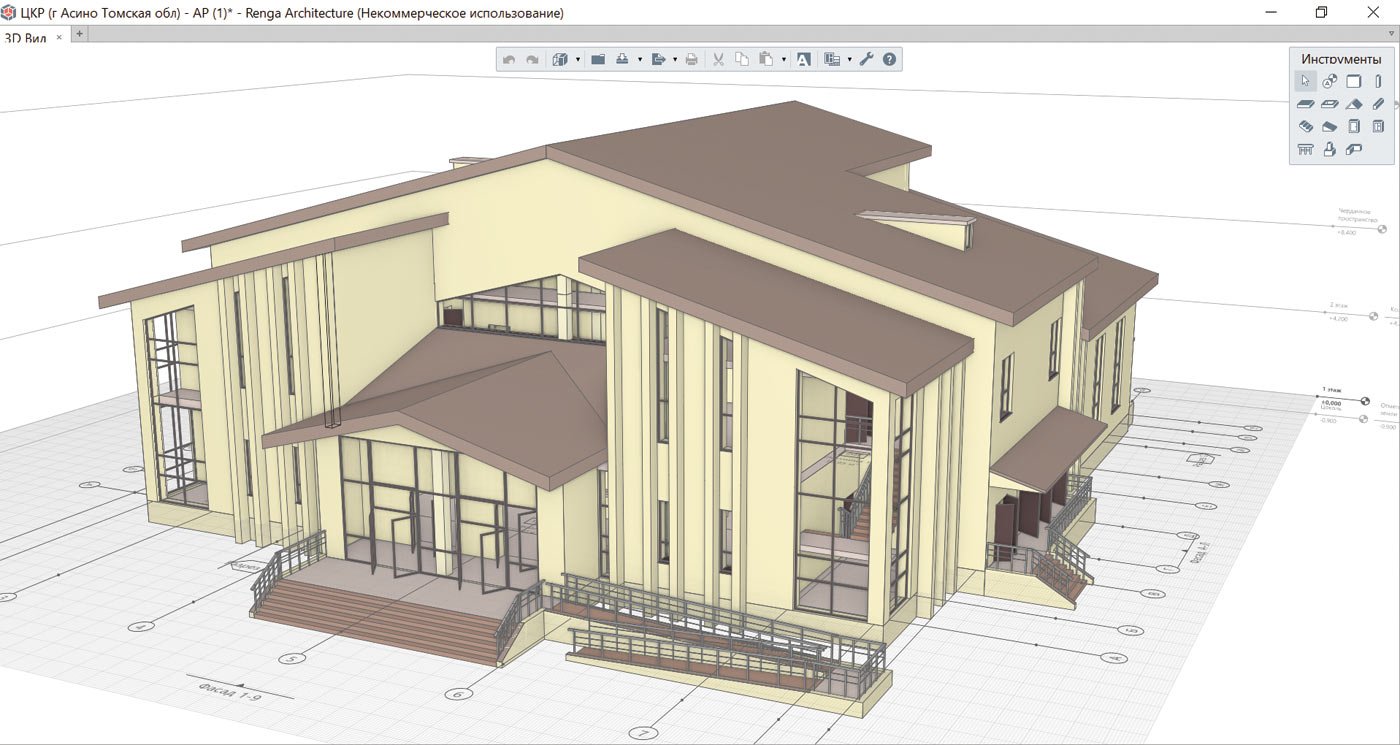1400x745 pixels.
Task: Select the Wall tool in Инструменты
Action: [1354, 82]
